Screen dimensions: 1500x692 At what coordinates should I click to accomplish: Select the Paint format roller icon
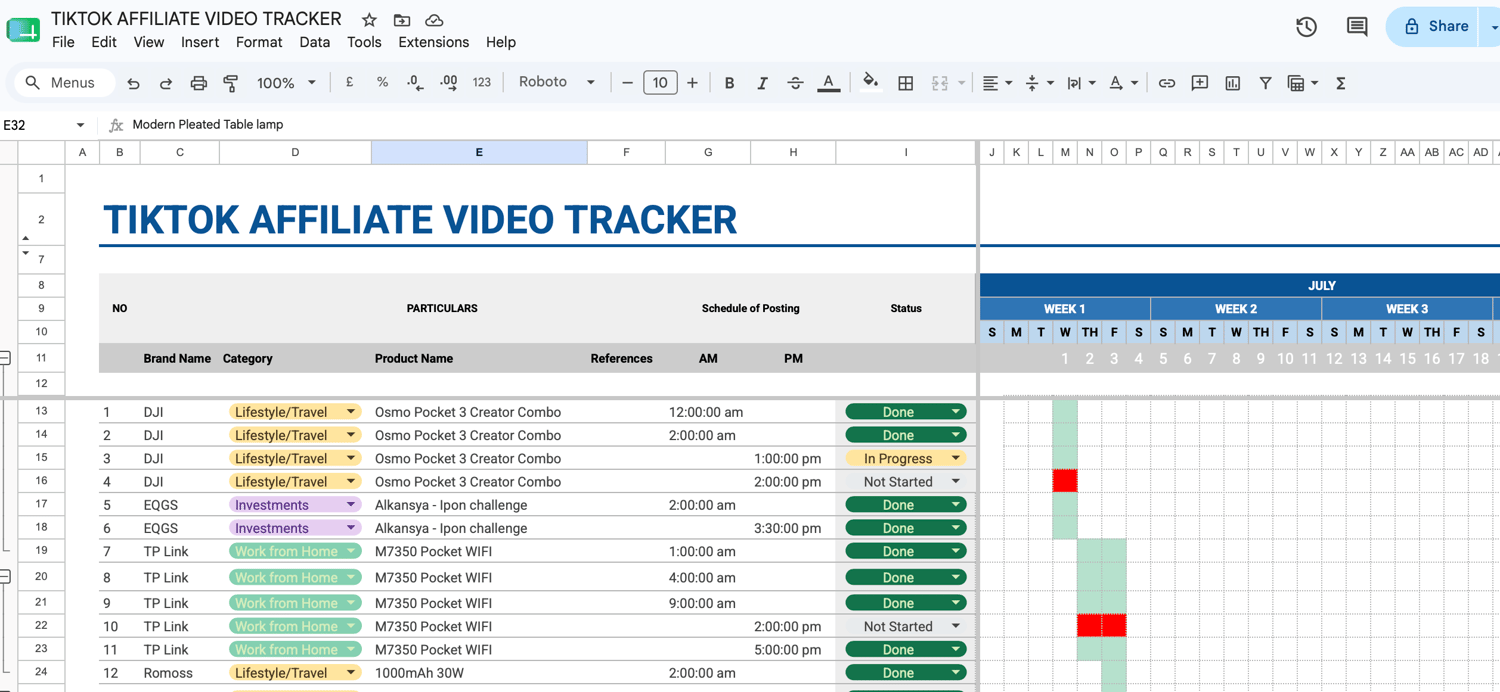coord(231,83)
